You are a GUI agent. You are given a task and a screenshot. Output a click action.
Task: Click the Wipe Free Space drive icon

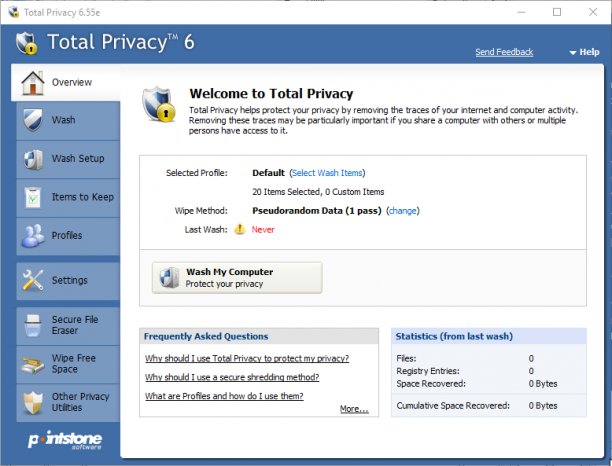coord(32,365)
